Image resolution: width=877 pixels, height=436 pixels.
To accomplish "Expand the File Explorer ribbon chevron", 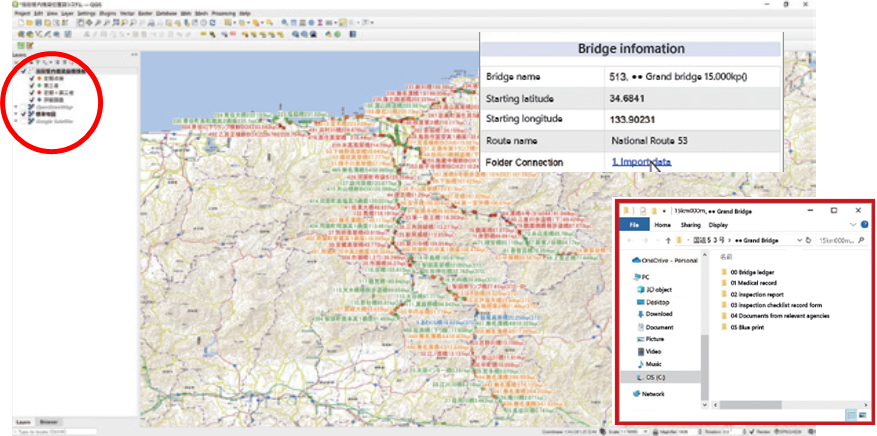I will 851,225.
